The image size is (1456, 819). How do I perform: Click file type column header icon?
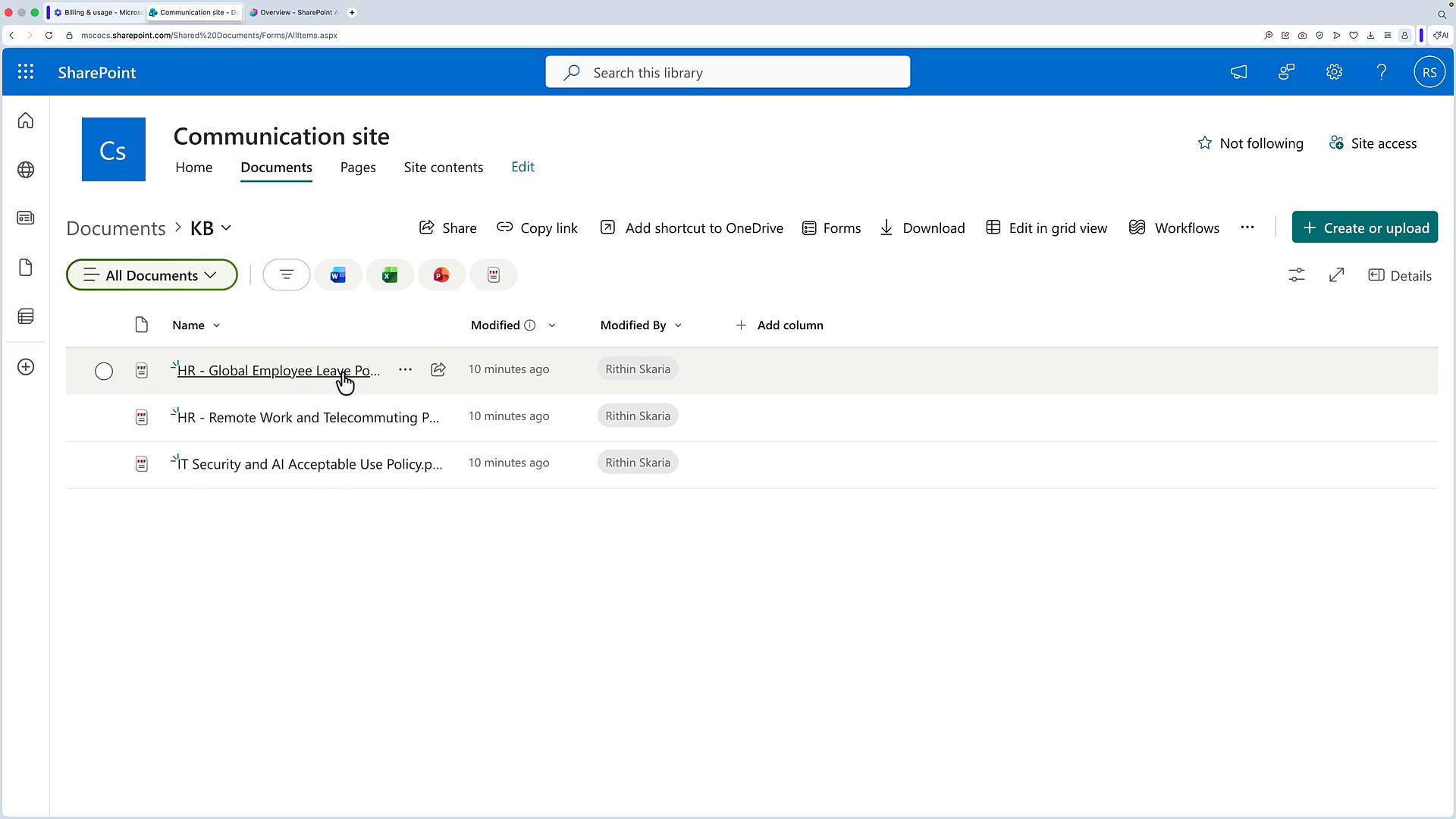point(141,325)
